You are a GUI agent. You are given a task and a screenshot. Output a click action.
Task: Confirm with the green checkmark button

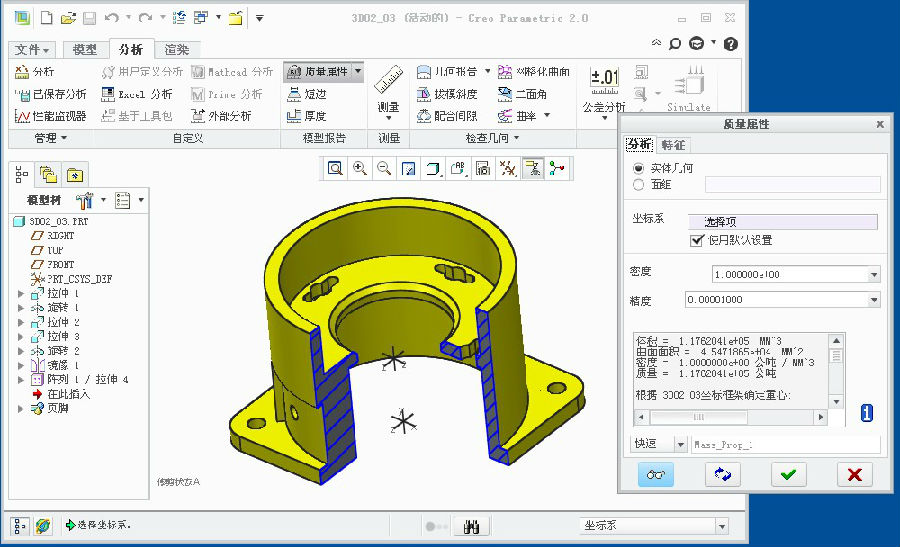pyautogui.click(x=789, y=475)
